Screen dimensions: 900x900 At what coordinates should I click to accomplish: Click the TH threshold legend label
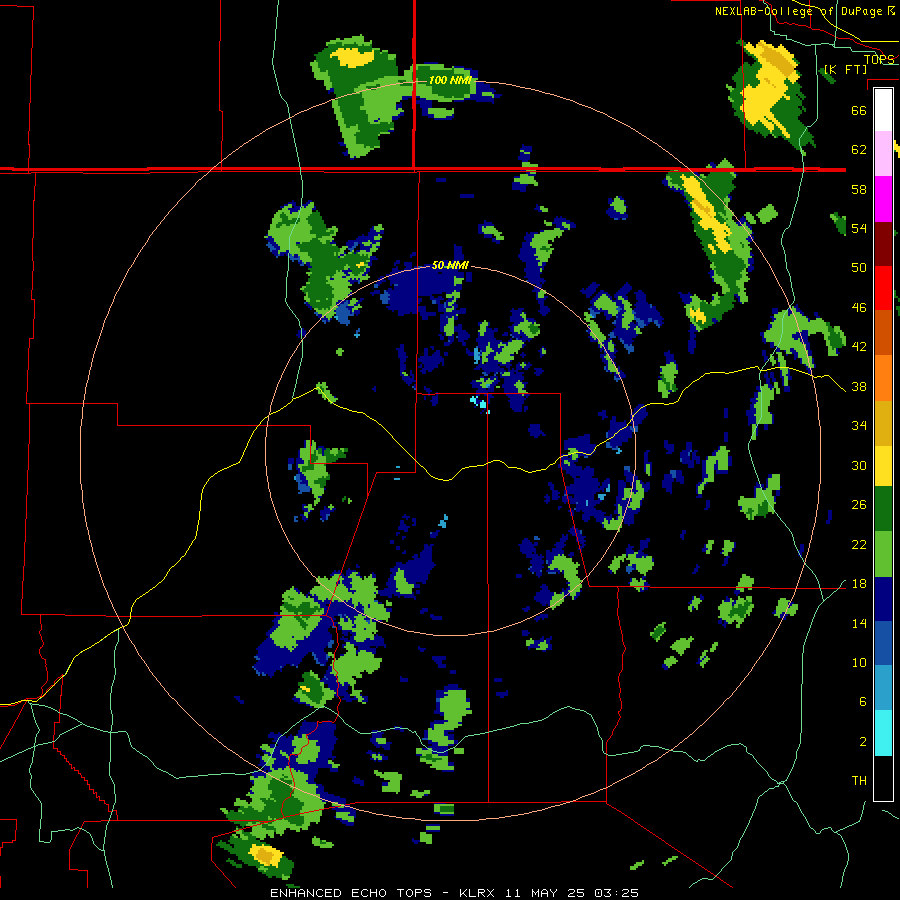[859, 781]
